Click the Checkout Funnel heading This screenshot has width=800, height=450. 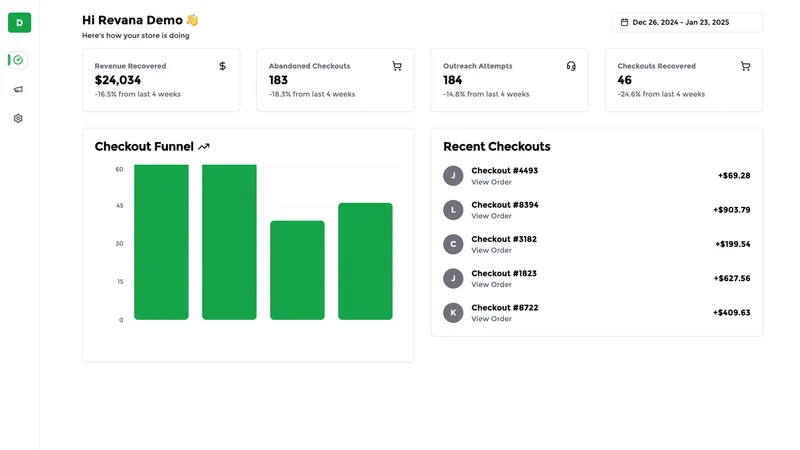coord(144,146)
